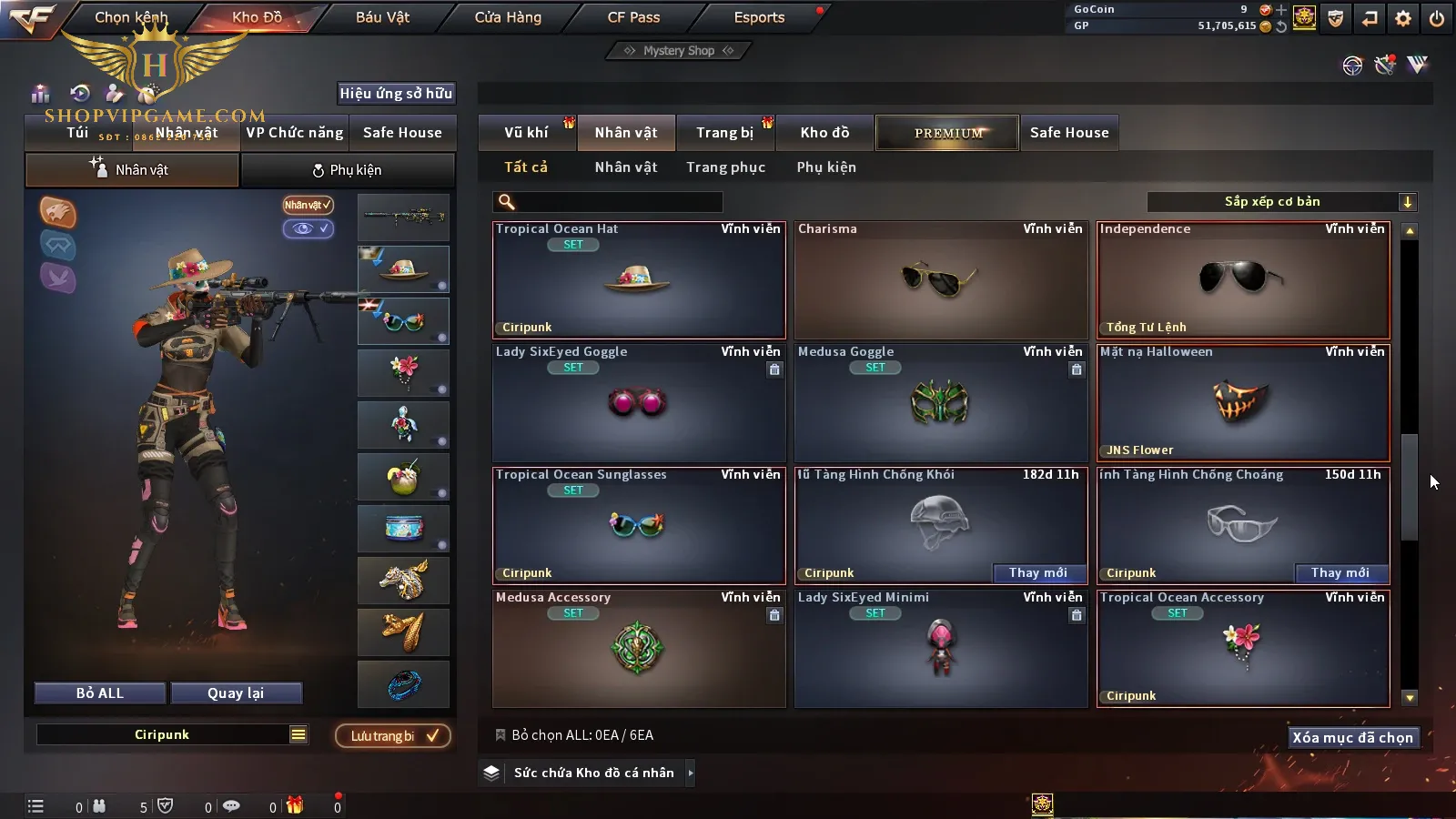The width and height of the screenshot is (1456, 819).
Task: Switch to the Vũ khí tab
Action: point(526,133)
